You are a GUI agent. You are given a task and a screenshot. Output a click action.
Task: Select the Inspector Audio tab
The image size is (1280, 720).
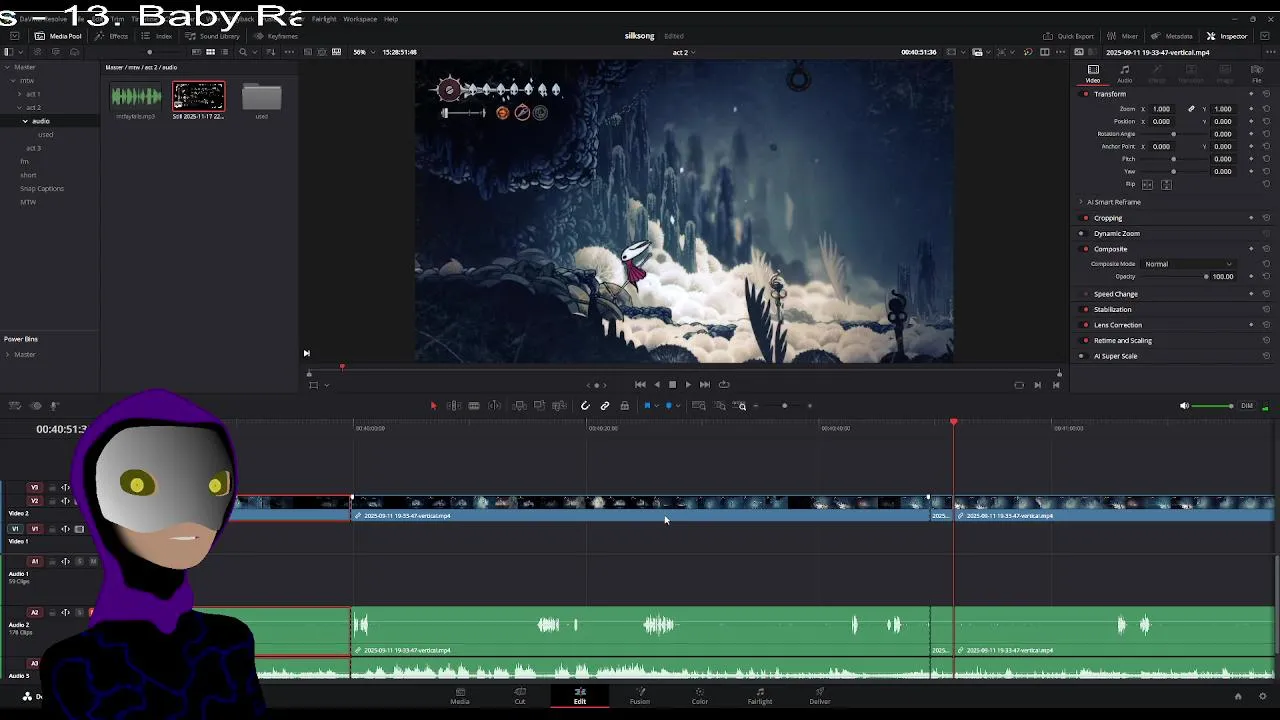1125,73
